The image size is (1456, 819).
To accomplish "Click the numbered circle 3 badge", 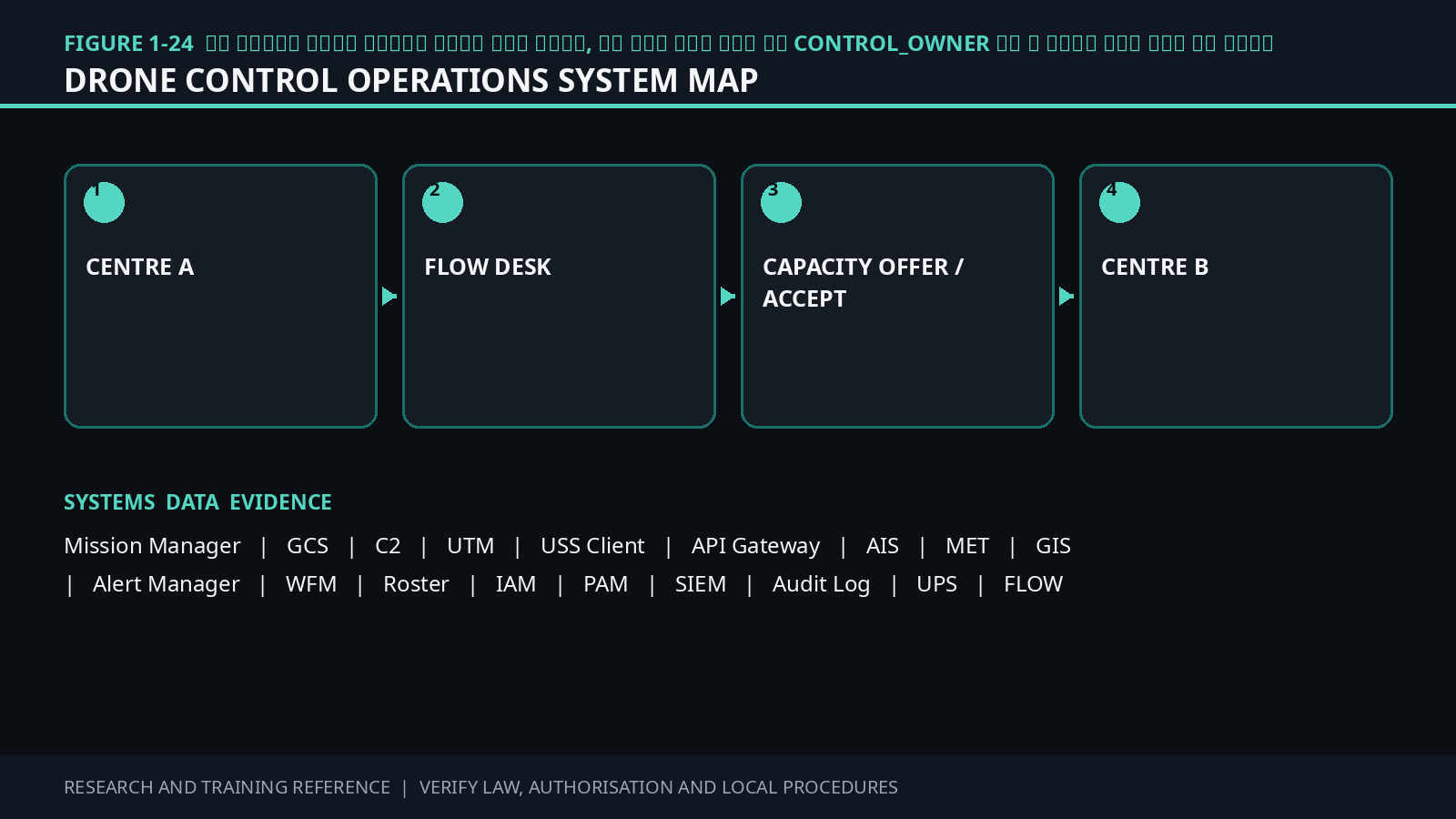I will [x=781, y=202].
